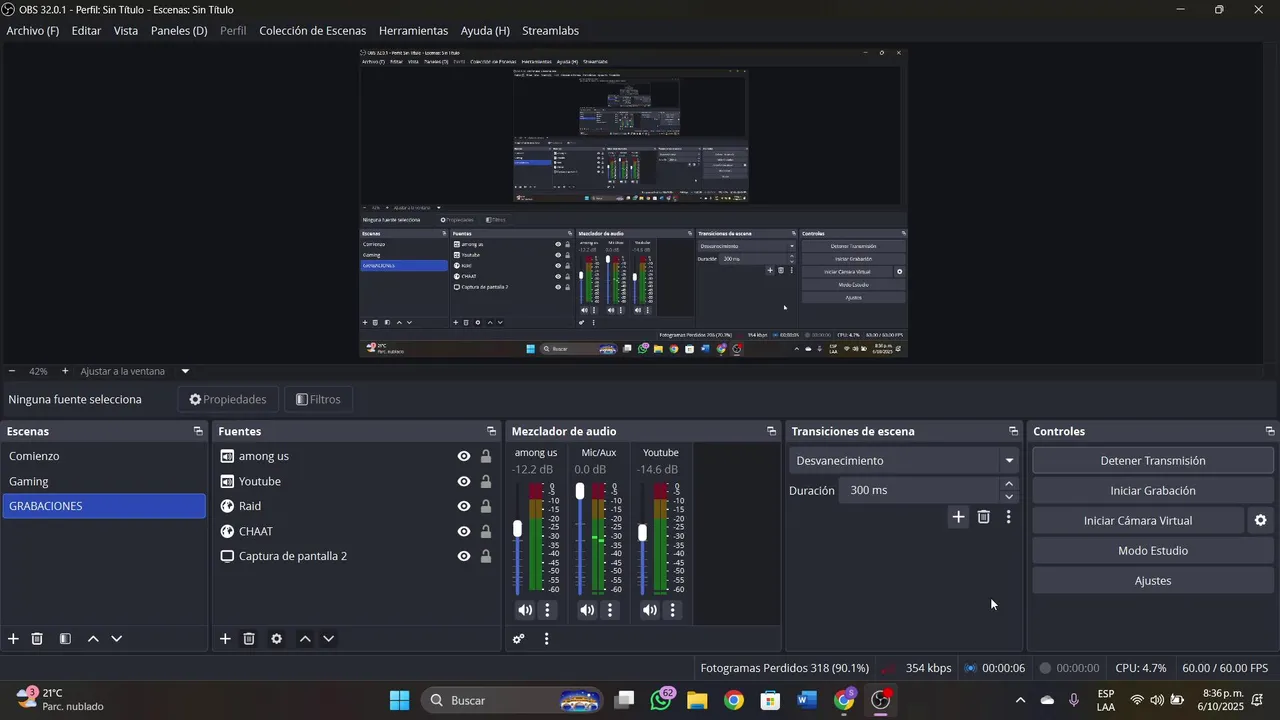Click Iniciar Grabación button

point(1153,491)
